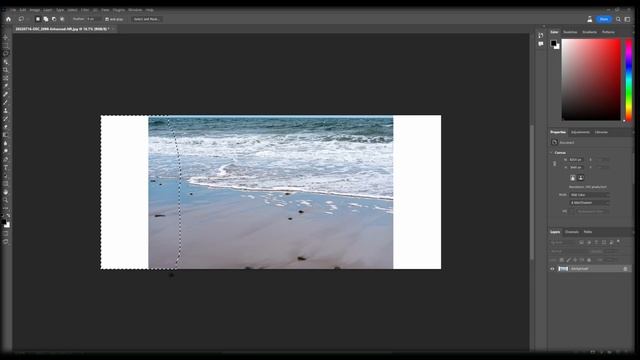Click the rainbow hue slider

point(629,80)
